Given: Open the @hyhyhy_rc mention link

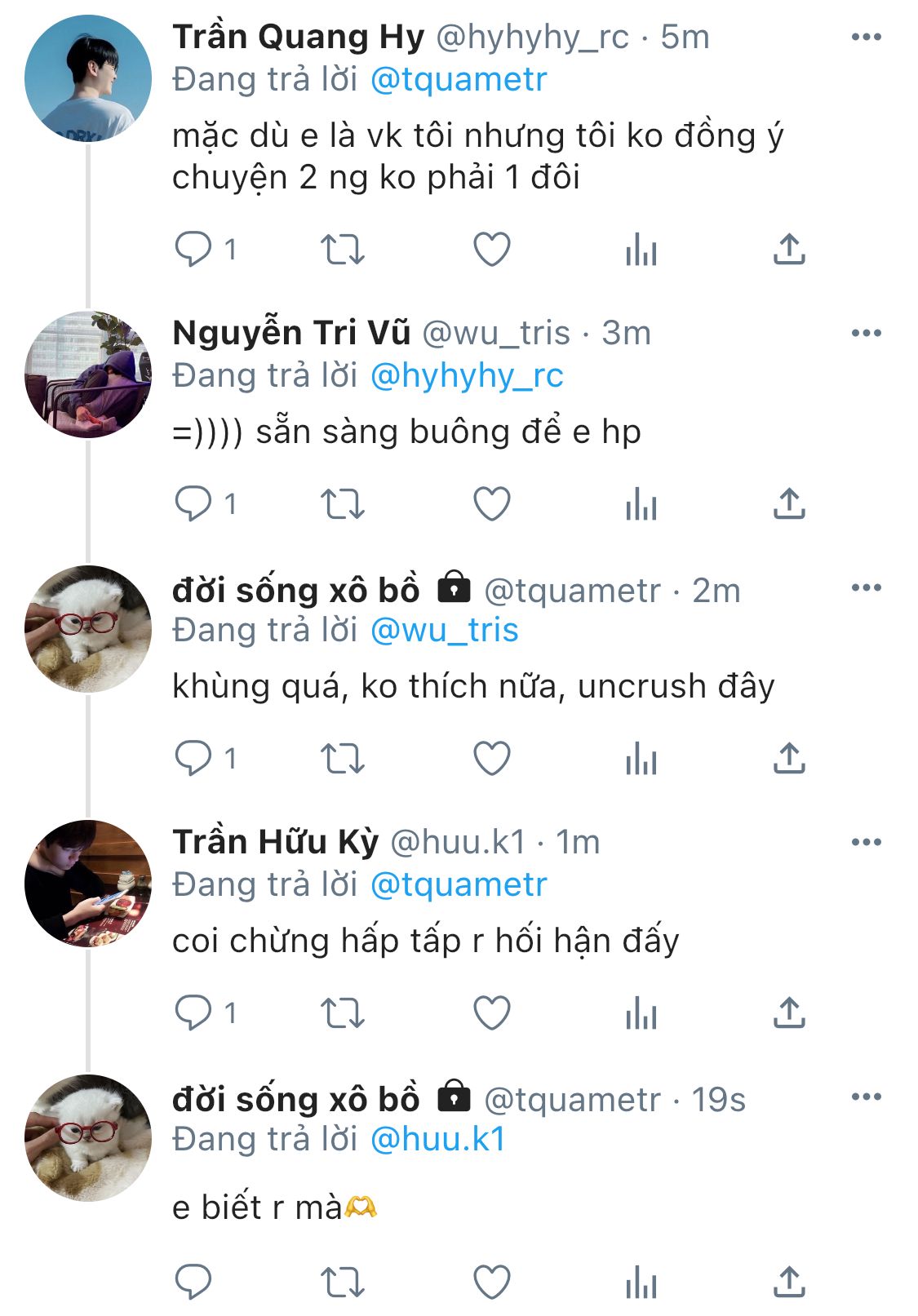Looking at the screenshot, I should [x=467, y=376].
